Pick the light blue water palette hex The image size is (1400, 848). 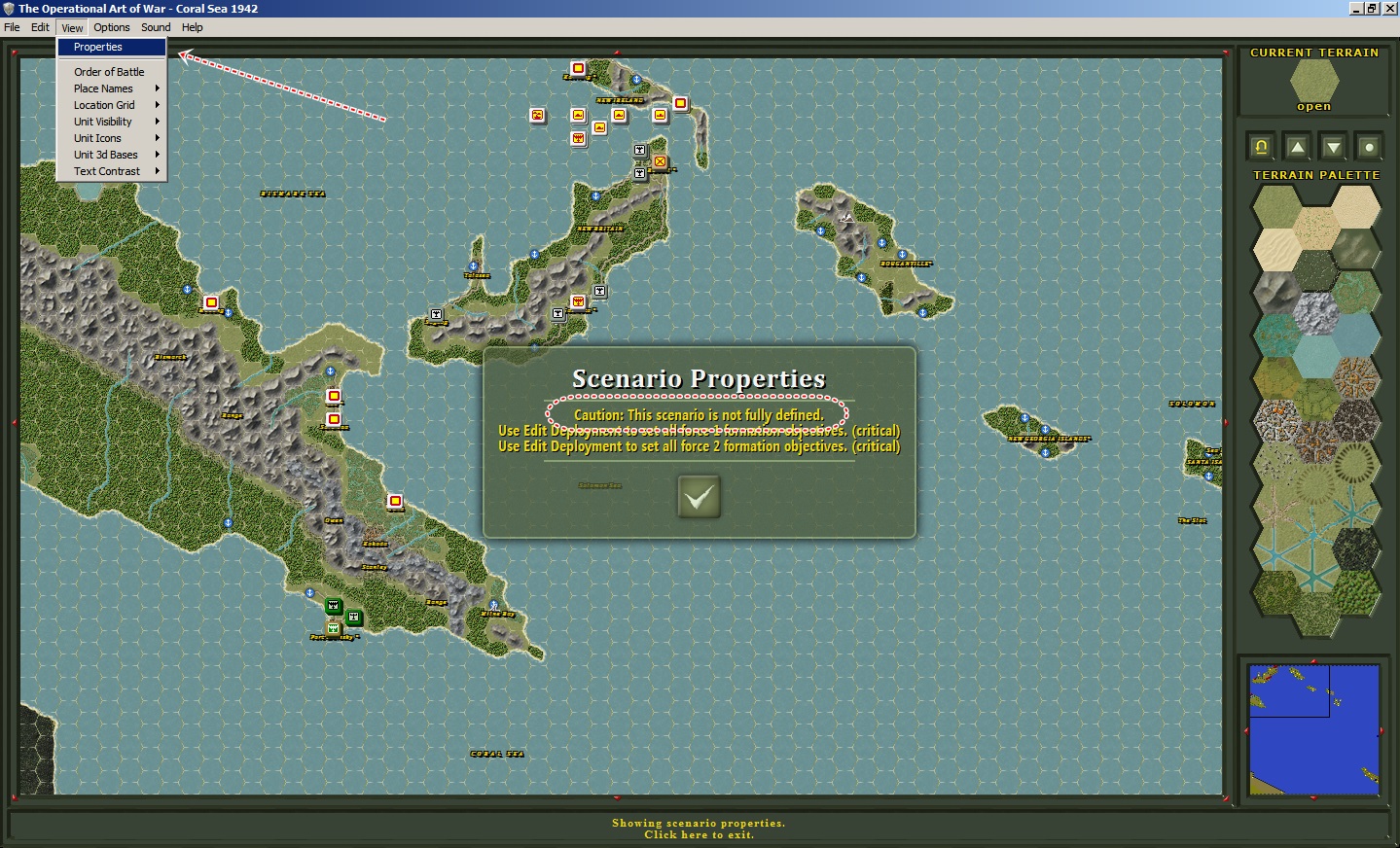1315,356
